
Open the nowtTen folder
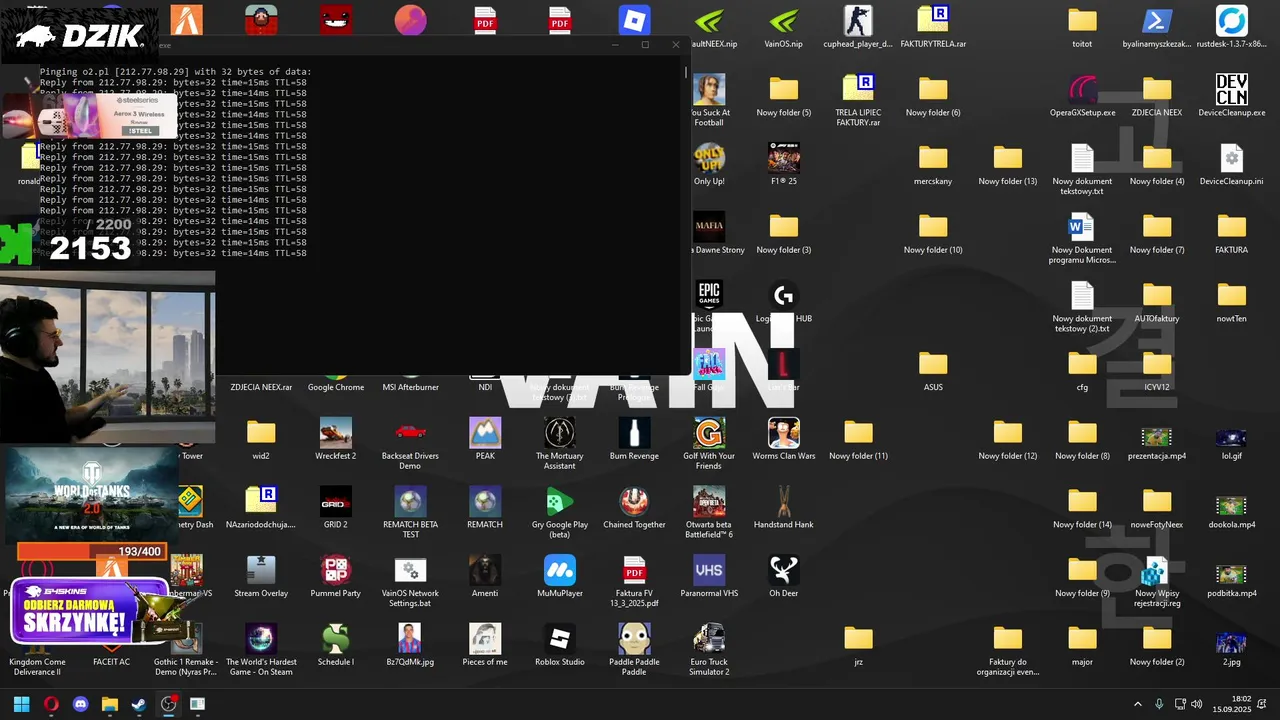1232,302
